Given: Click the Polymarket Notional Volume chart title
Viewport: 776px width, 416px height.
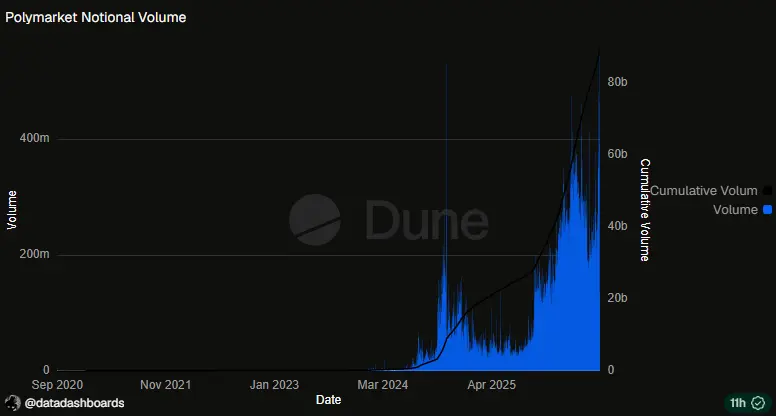Looking at the screenshot, I should 96,17.
